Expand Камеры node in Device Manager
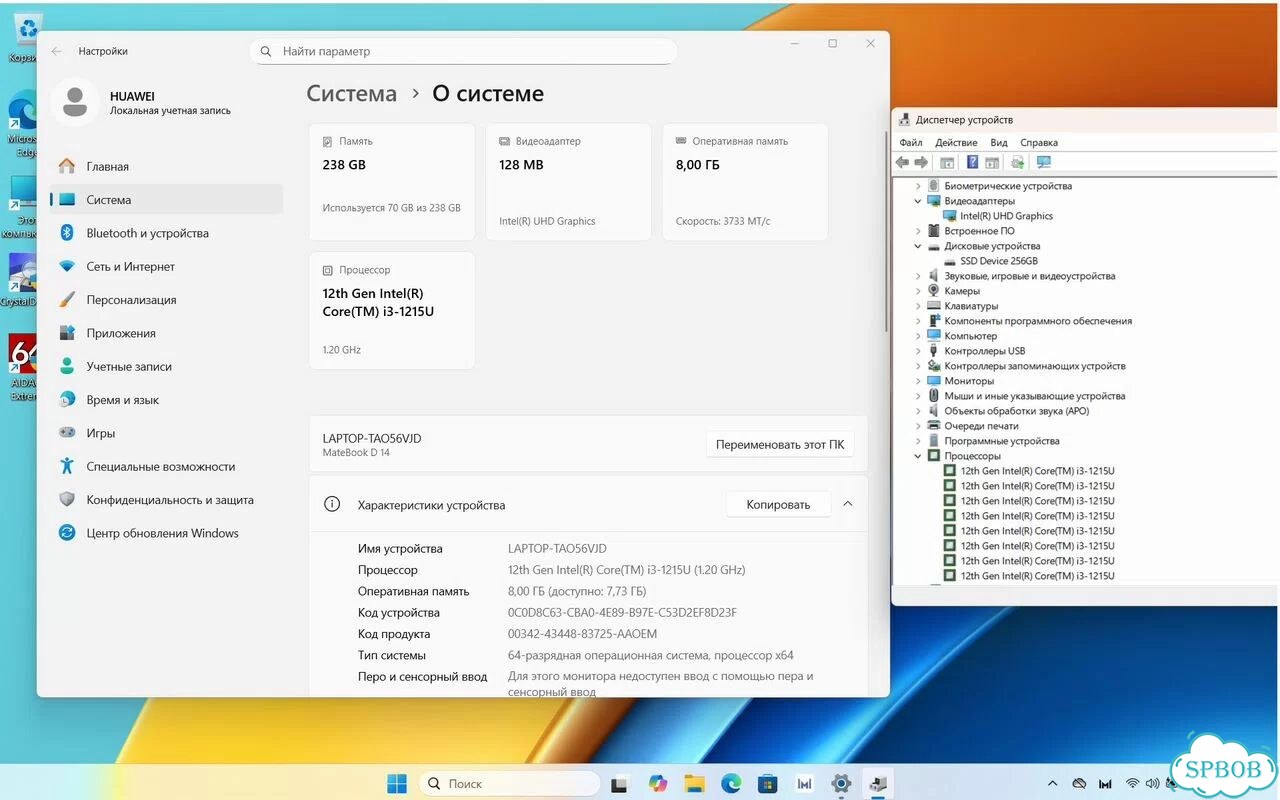 [919, 291]
